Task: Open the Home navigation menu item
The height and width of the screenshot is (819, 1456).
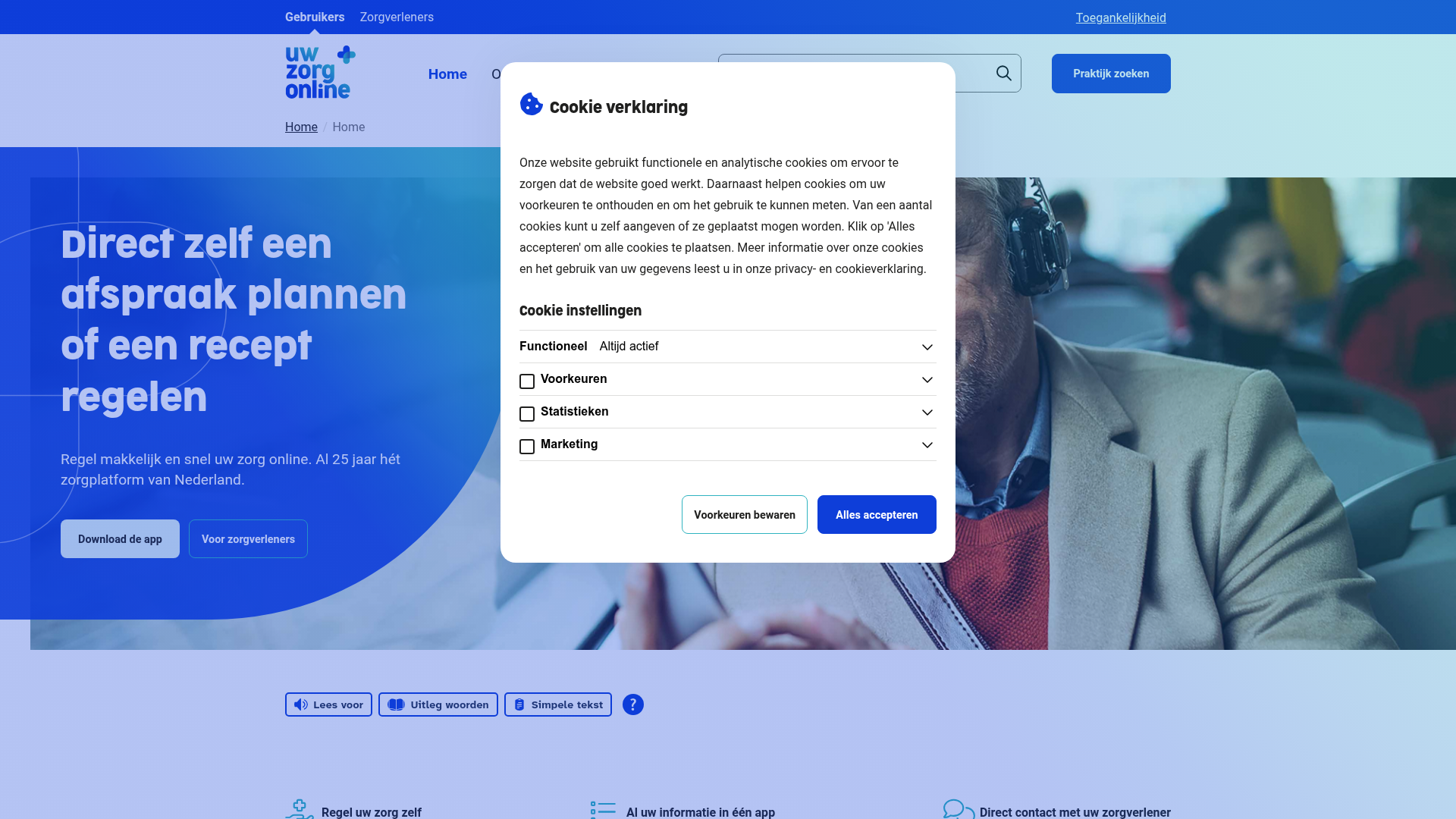Action: [447, 74]
